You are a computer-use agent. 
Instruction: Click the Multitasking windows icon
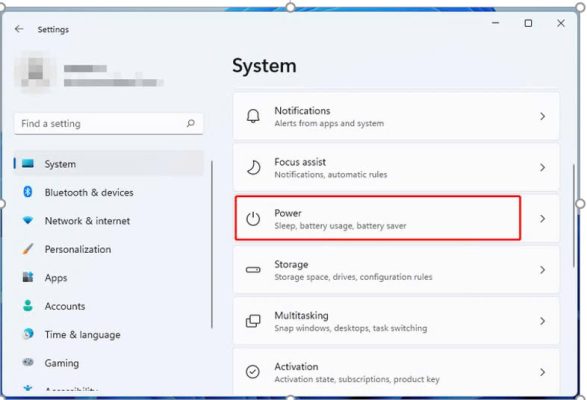(253, 321)
